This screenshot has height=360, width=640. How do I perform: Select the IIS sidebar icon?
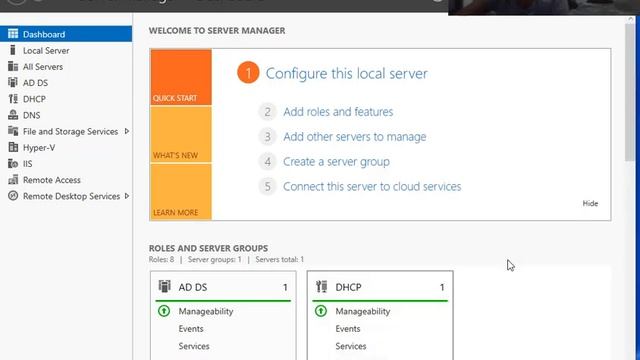(13, 164)
